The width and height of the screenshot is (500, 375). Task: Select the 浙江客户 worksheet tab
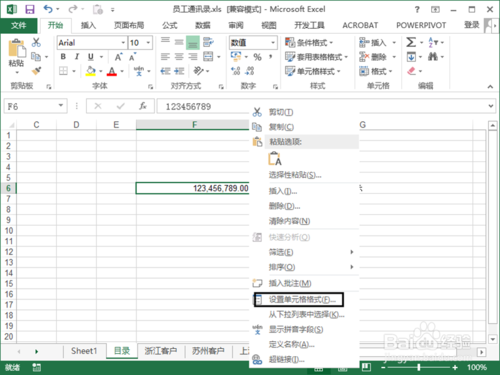(161, 351)
